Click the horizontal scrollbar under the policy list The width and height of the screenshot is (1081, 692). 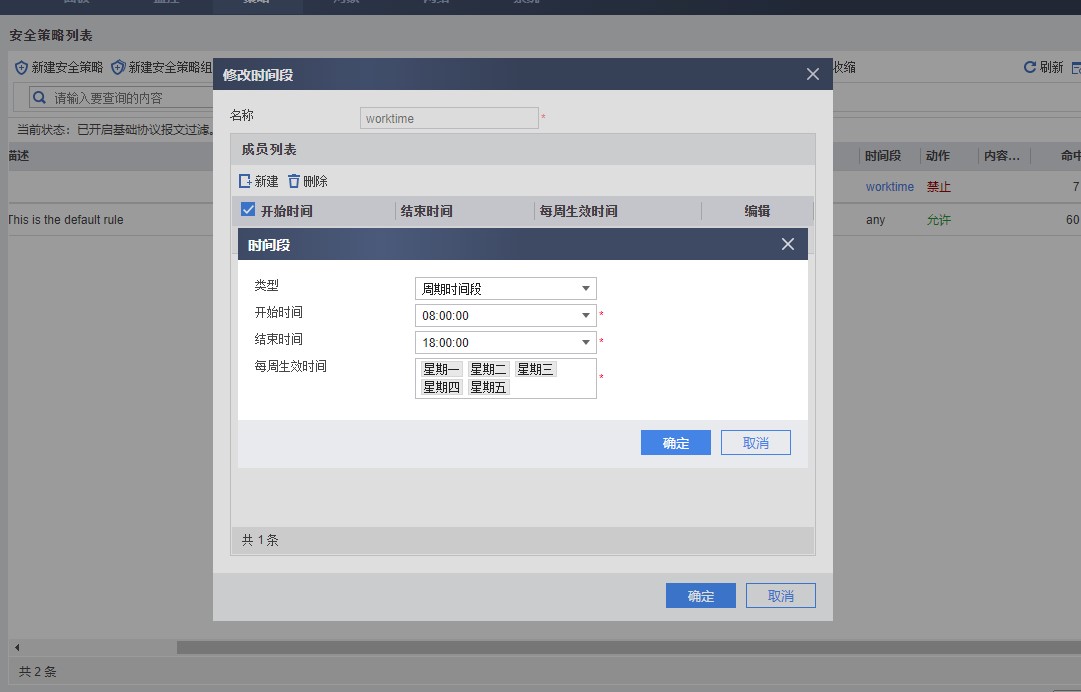click(600, 648)
